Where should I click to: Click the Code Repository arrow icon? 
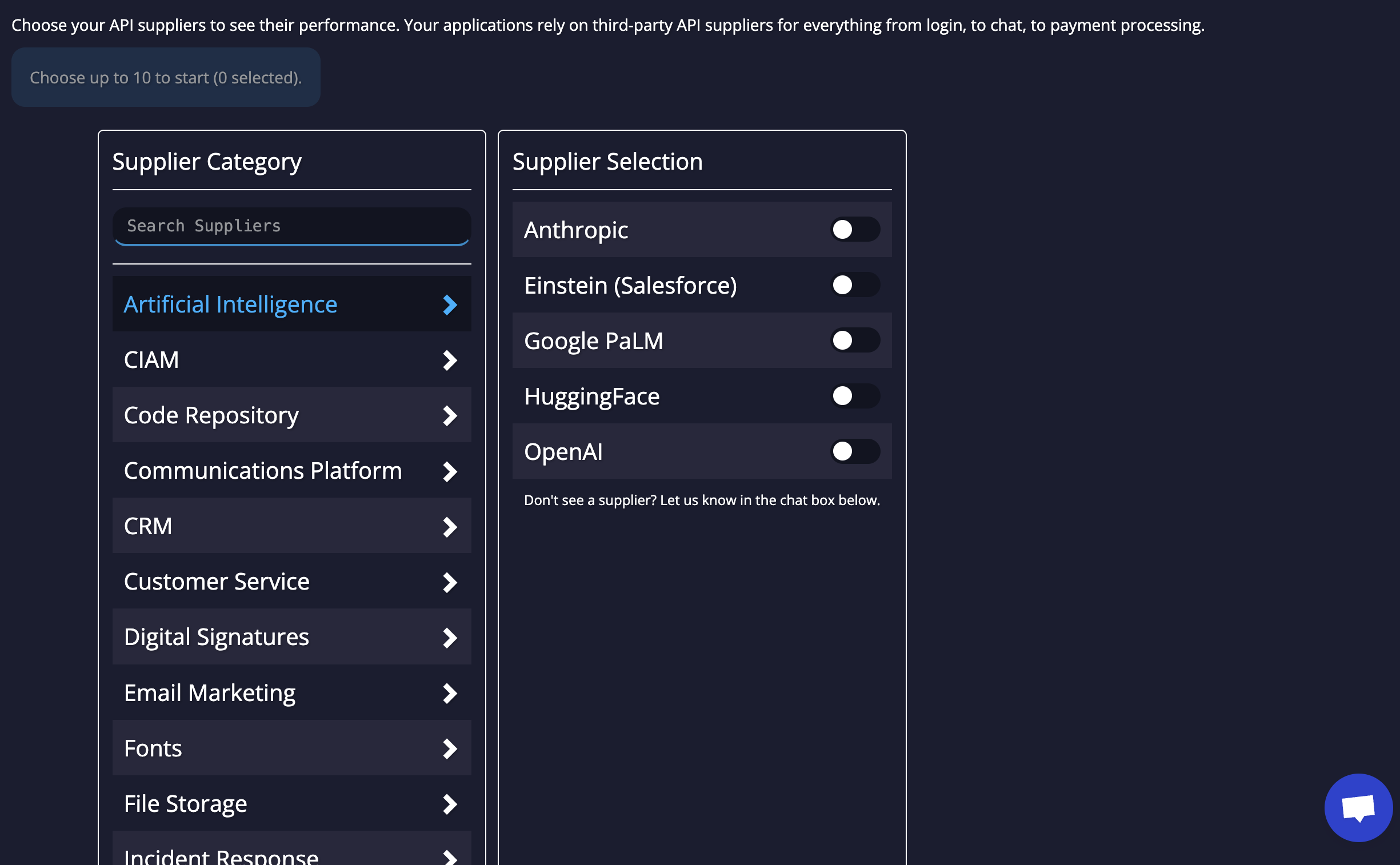450,416
